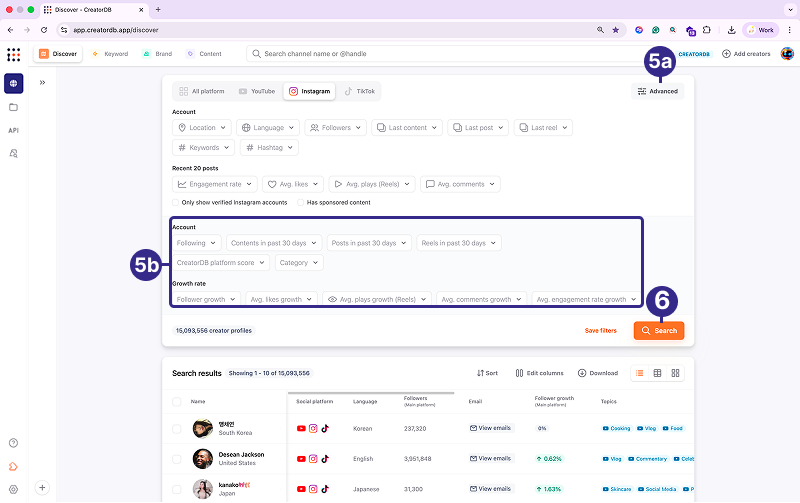The width and height of the screenshot is (800, 503).
Task: Expand the sidebar with double chevron
Action: tap(42, 82)
